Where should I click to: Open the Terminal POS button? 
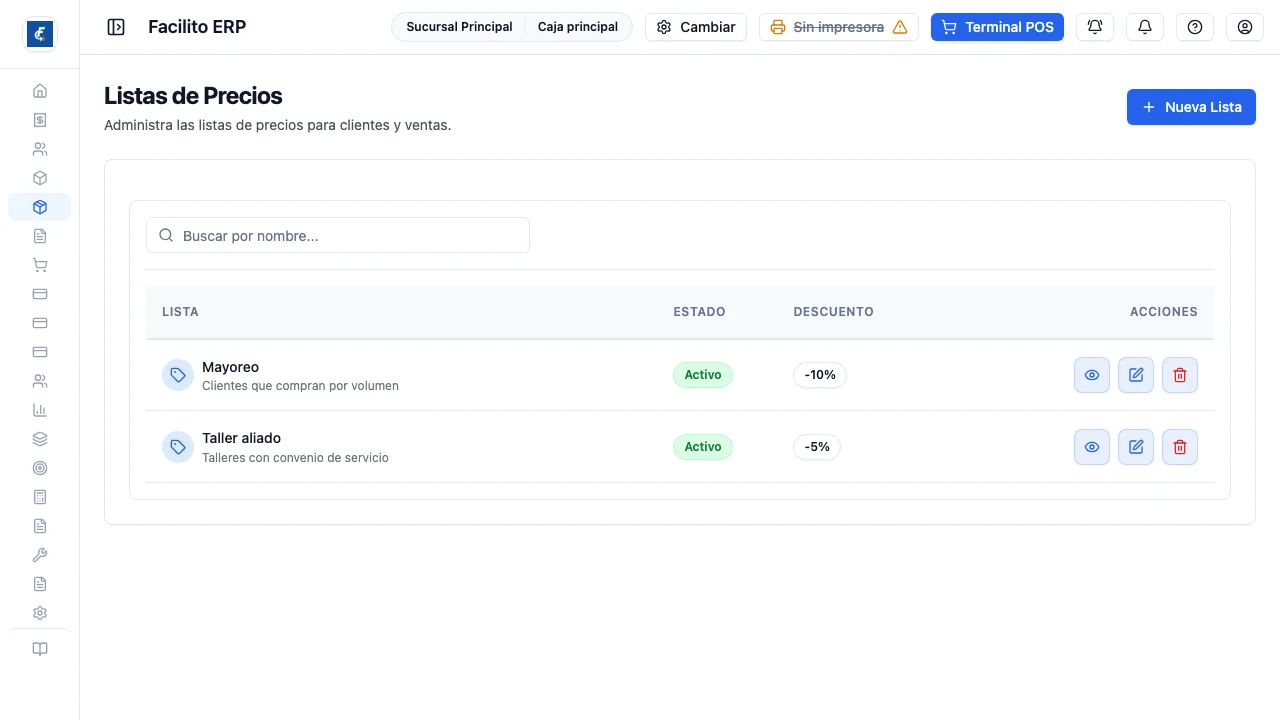(997, 27)
